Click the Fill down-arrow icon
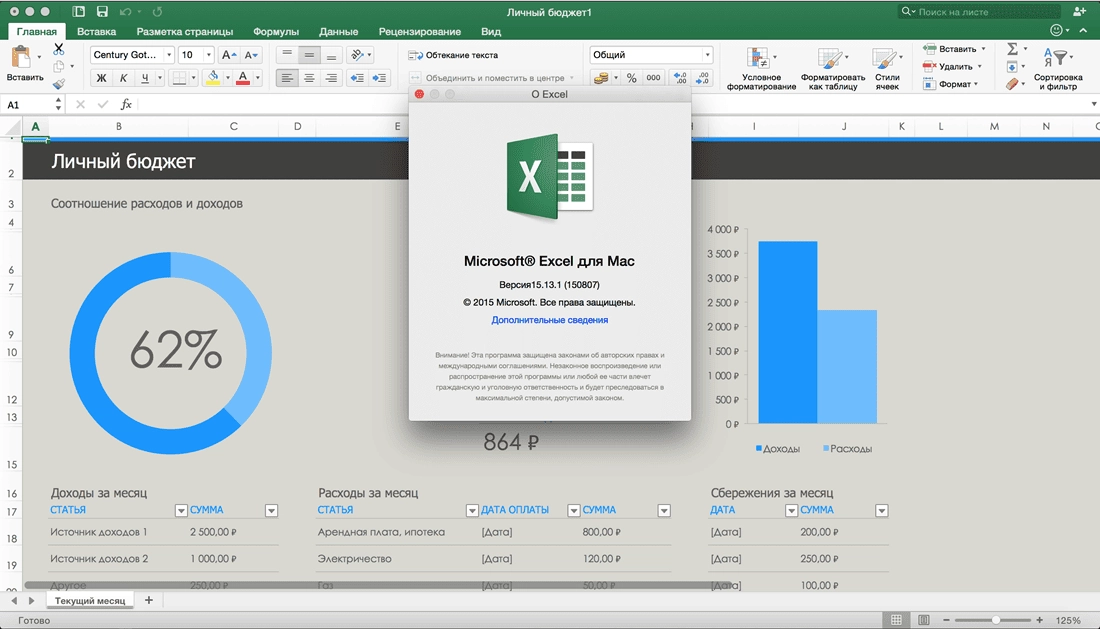The width and height of the screenshot is (1100, 629). click(1012, 67)
